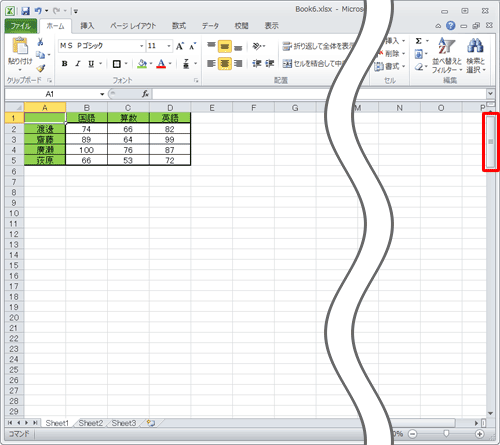This screenshot has height=445, width=500.
Task: Toggle Bold formatting
Action: pos(65,64)
